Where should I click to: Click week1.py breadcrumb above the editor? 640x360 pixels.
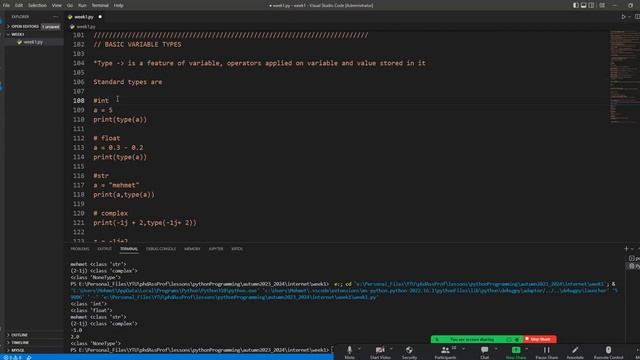coord(86,27)
